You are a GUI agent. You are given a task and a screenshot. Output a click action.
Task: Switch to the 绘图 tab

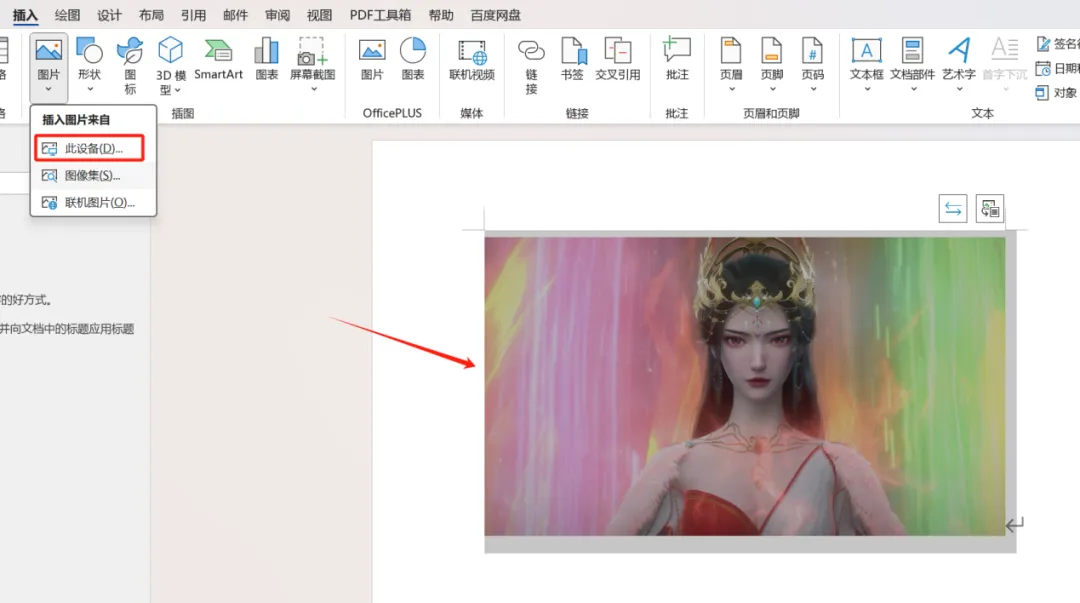pos(68,15)
